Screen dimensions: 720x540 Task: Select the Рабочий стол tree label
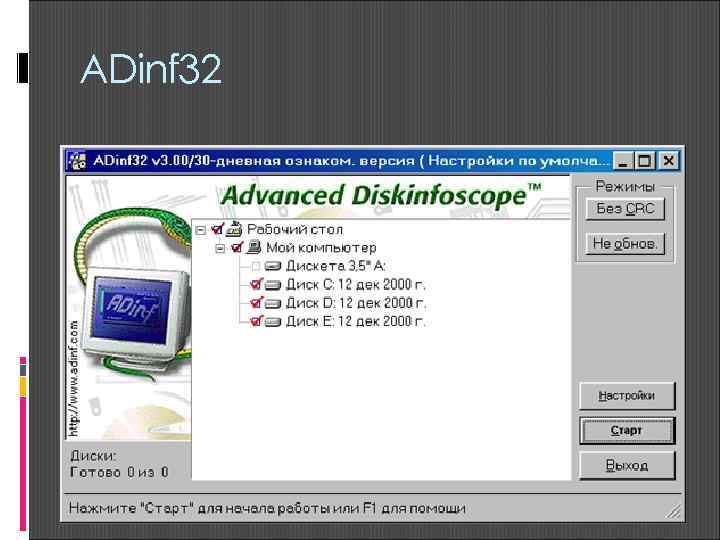coord(295,229)
